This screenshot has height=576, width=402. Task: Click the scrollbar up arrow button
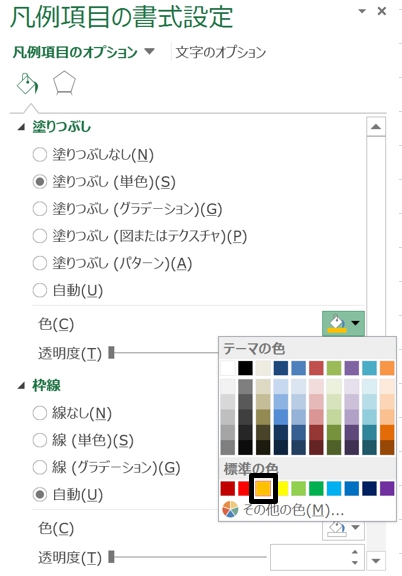coord(376,127)
